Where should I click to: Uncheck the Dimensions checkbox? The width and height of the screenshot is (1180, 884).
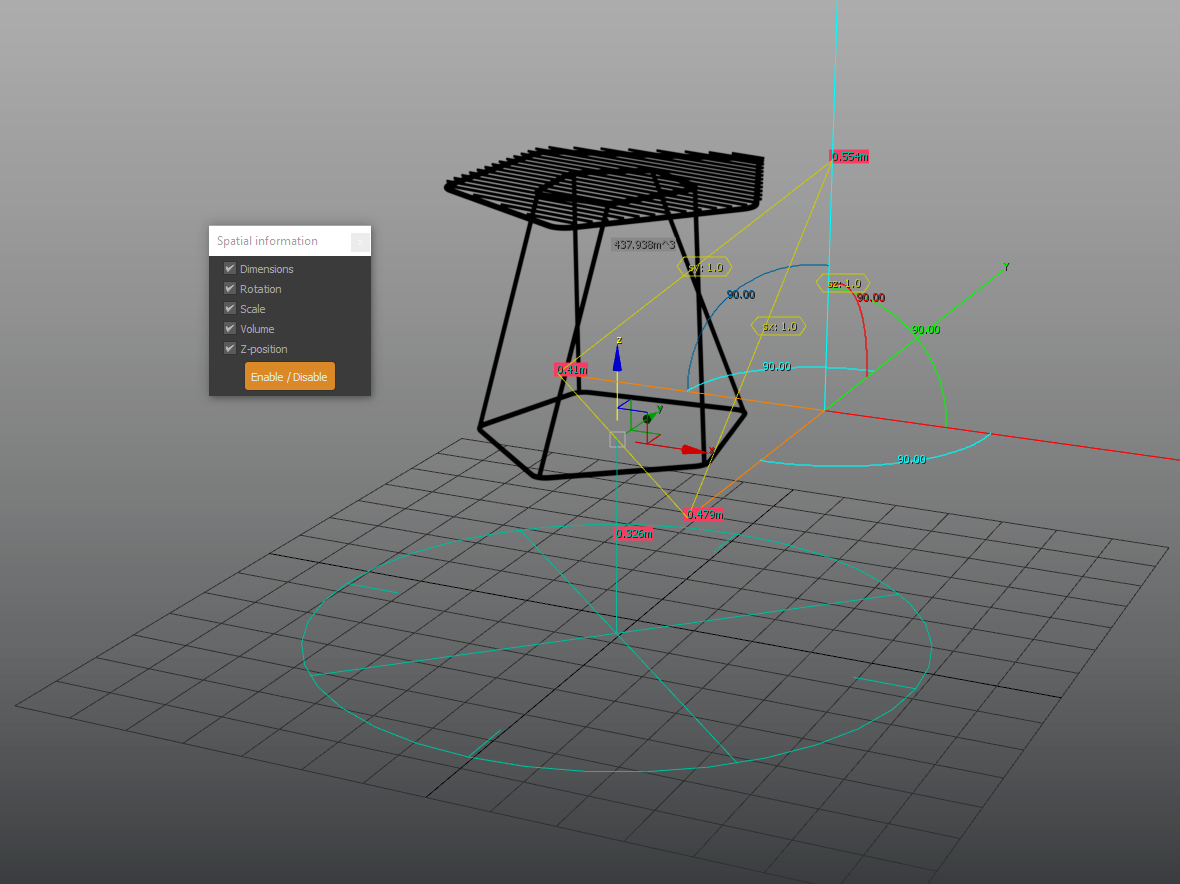click(x=230, y=269)
